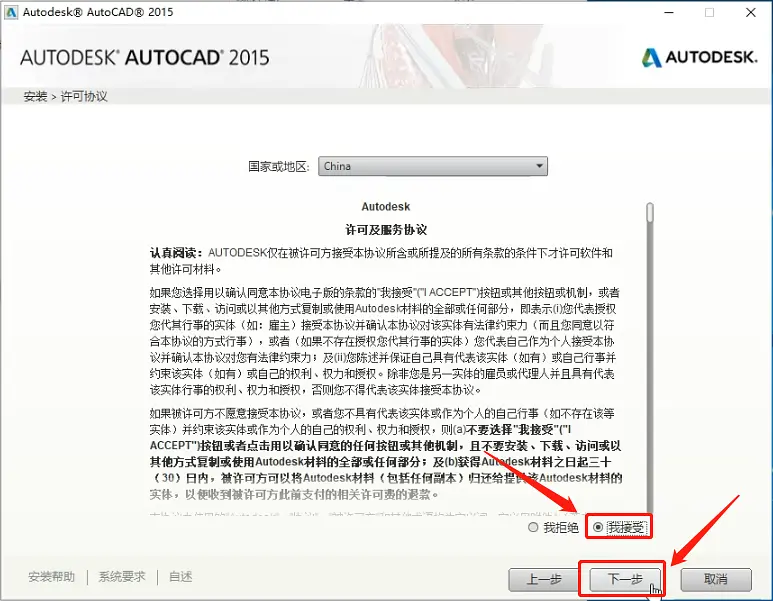Click the 国家或地区 label text
The height and width of the screenshot is (601, 773).
click(279, 167)
